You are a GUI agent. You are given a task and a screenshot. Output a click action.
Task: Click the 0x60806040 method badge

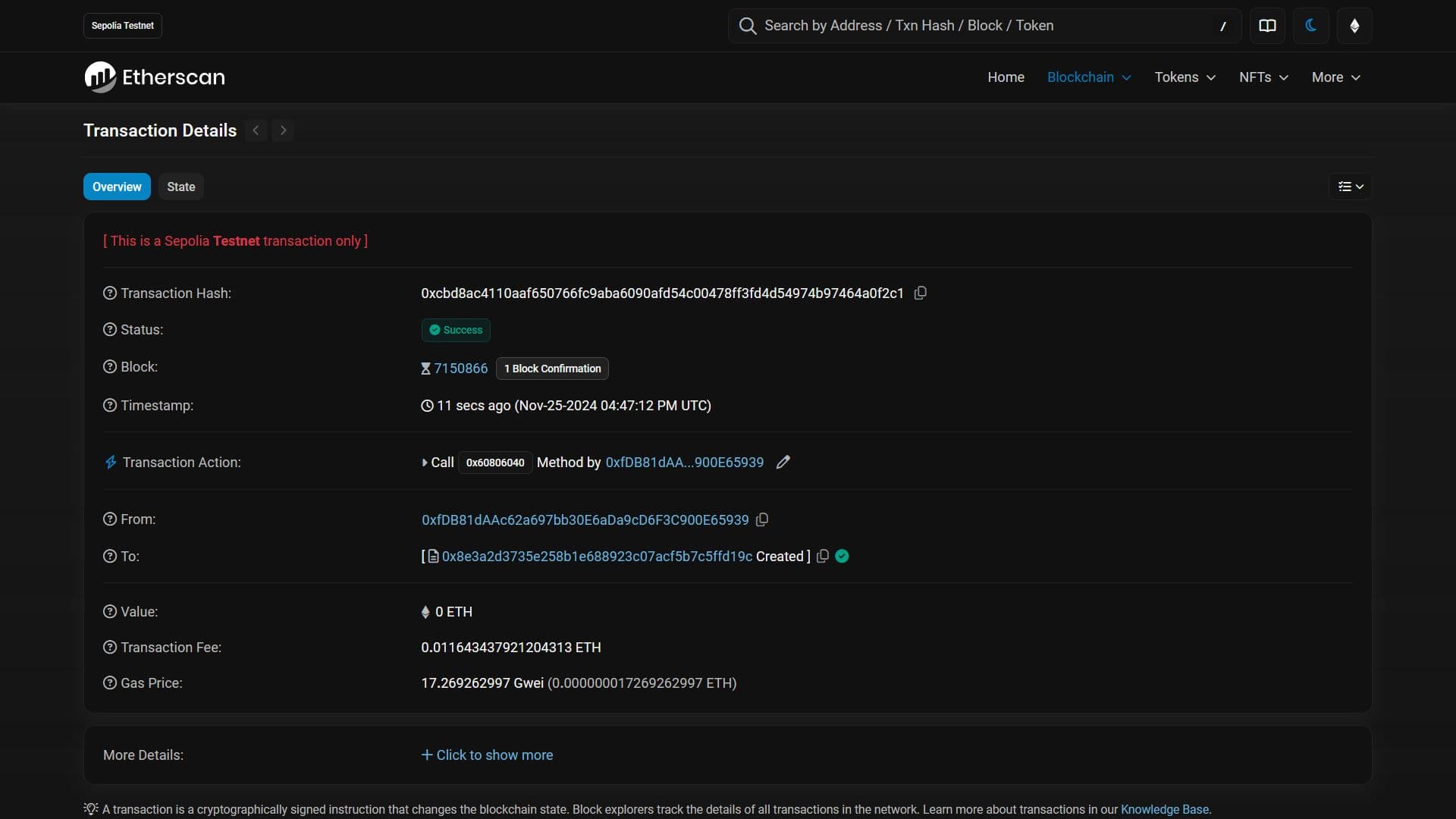point(495,463)
